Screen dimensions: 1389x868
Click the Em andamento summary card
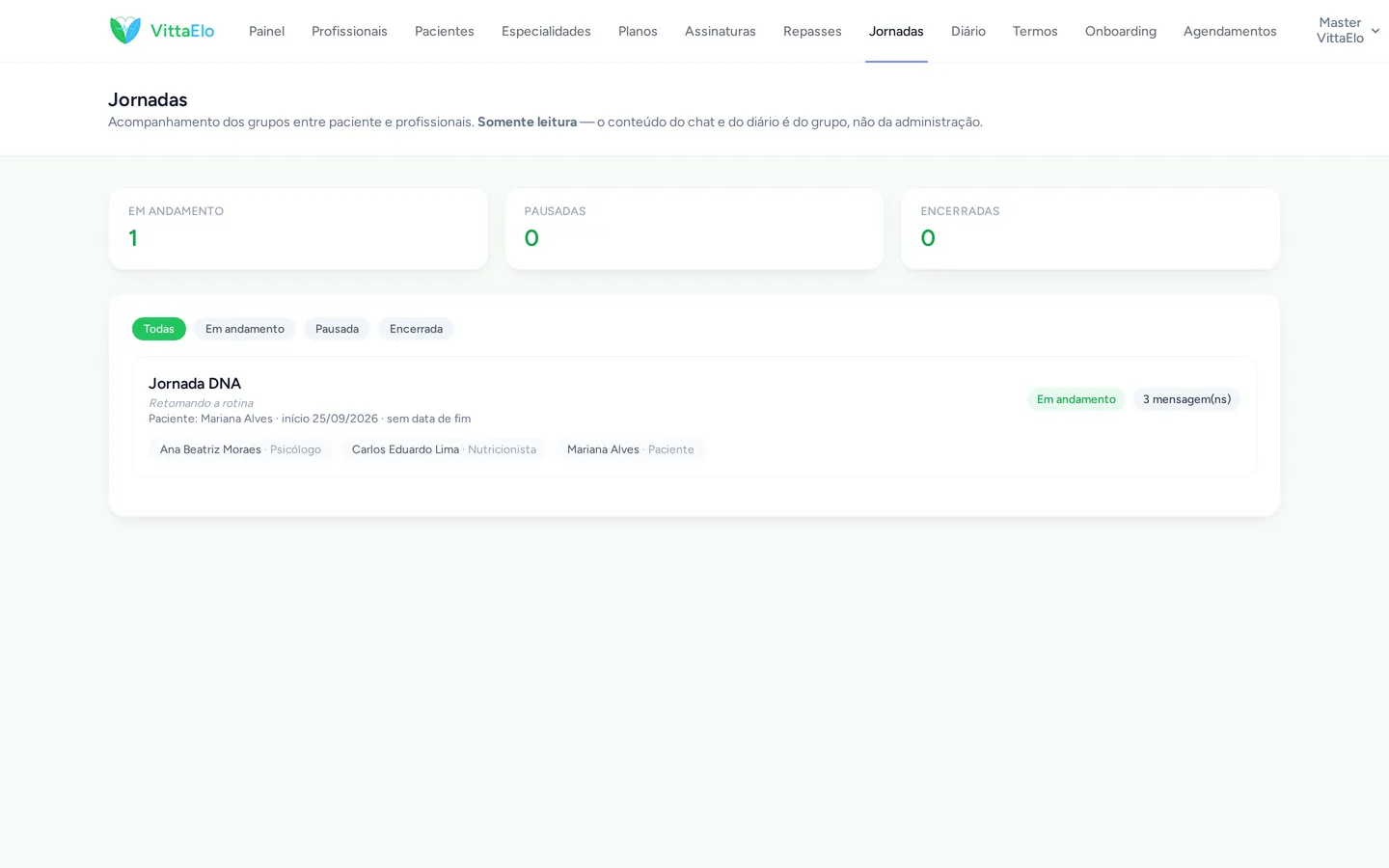coord(298,229)
